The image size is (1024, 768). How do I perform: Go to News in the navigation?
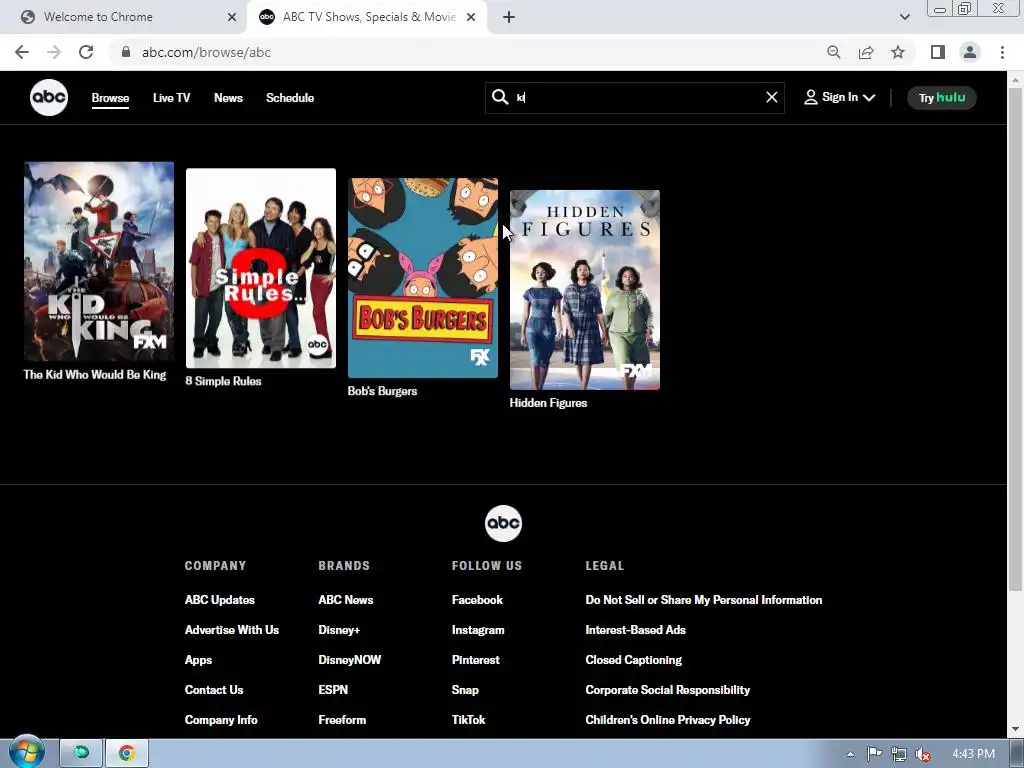[229, 98]
